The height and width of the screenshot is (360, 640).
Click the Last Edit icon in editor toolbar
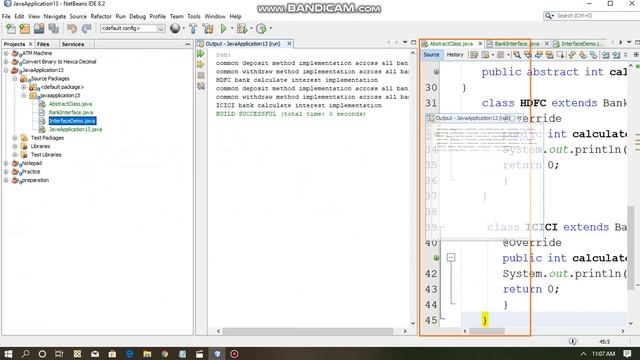(473, 55)
